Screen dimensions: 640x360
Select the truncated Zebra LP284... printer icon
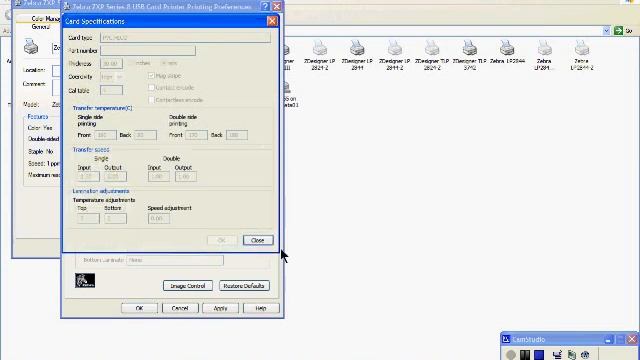[x=544, y=48]
